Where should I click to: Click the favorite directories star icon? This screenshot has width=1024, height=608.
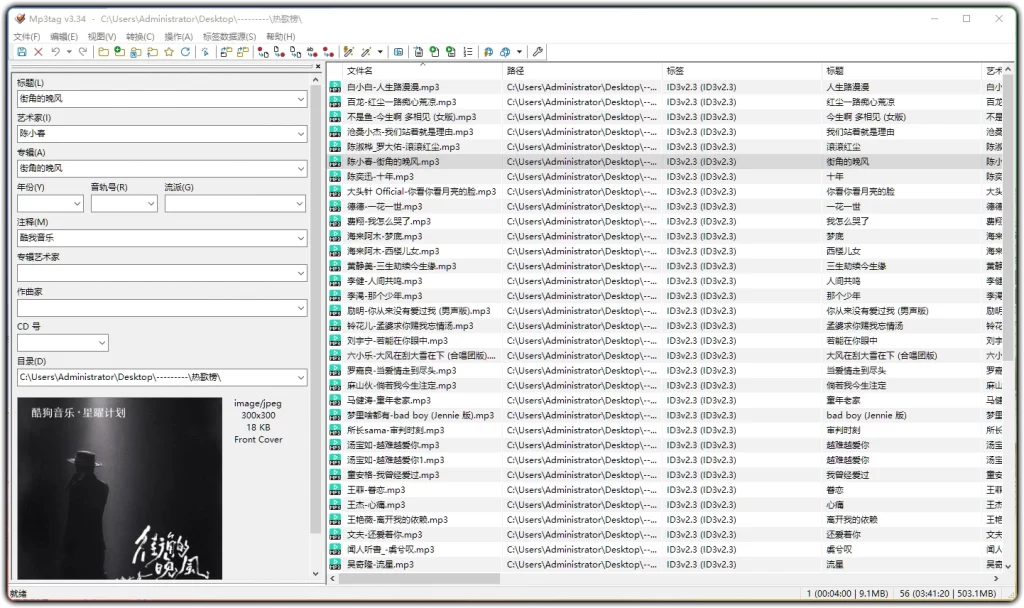tap(167, 51)
